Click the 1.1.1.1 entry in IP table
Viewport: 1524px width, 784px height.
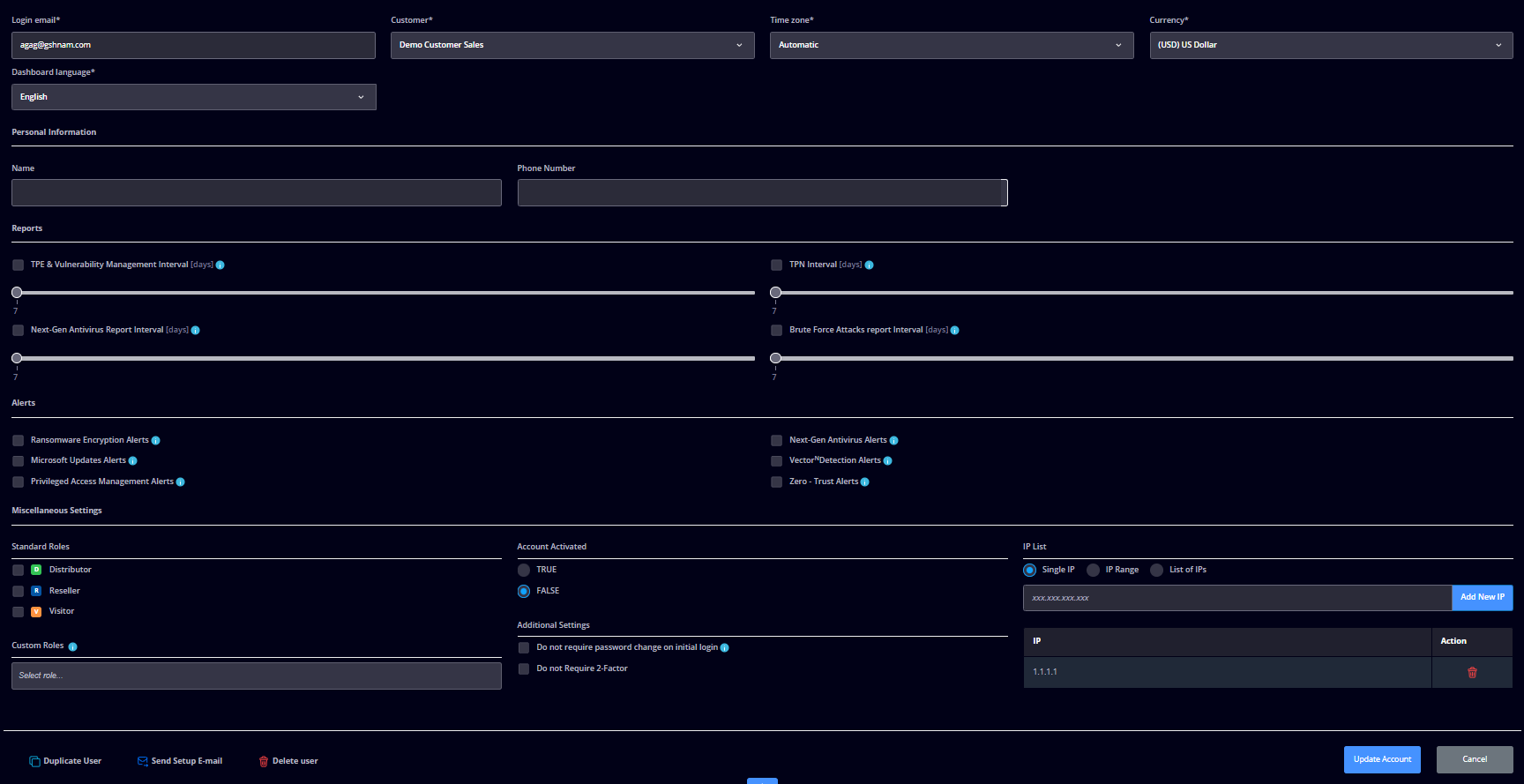tap(1045, 672)
